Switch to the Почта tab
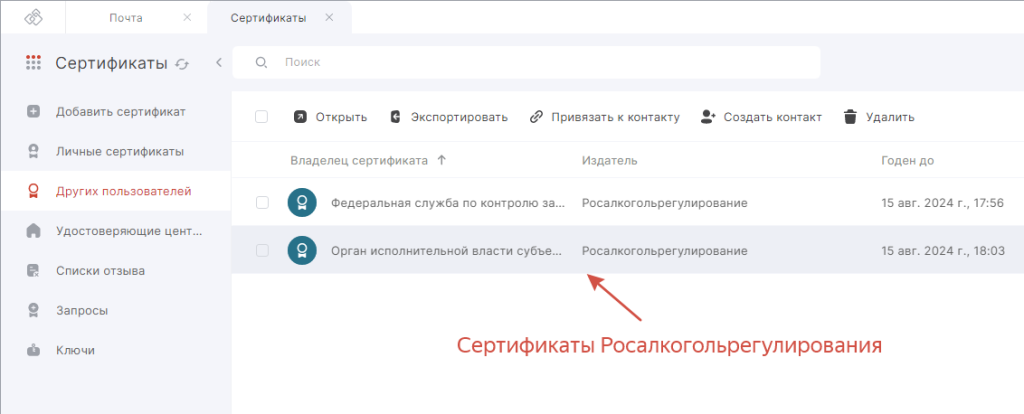This screenshot has height=414, width=1024. coord(125,18)
